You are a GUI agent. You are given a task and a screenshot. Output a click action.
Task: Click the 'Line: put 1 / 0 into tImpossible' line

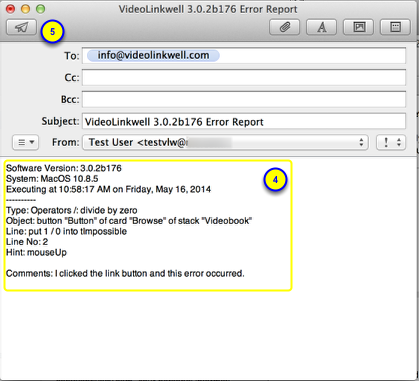coord(66,231)
